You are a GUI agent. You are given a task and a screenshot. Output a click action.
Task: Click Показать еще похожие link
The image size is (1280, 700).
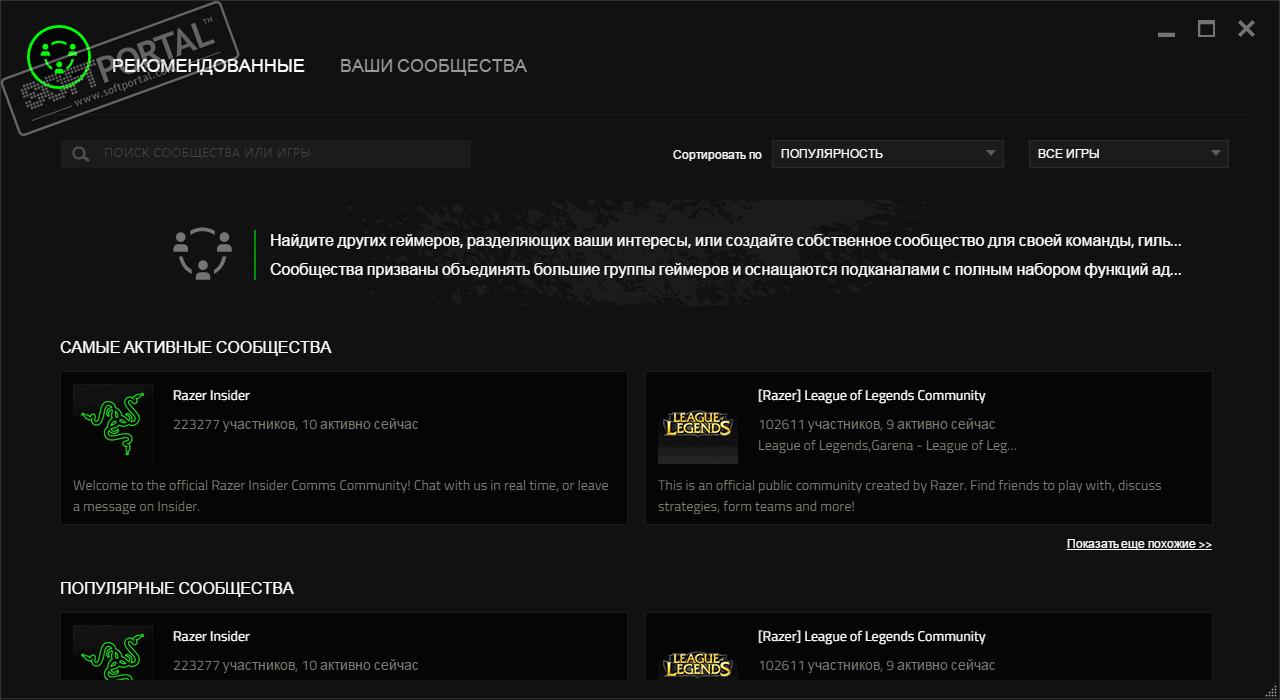pyautogui.click(x=1139, y=544)
